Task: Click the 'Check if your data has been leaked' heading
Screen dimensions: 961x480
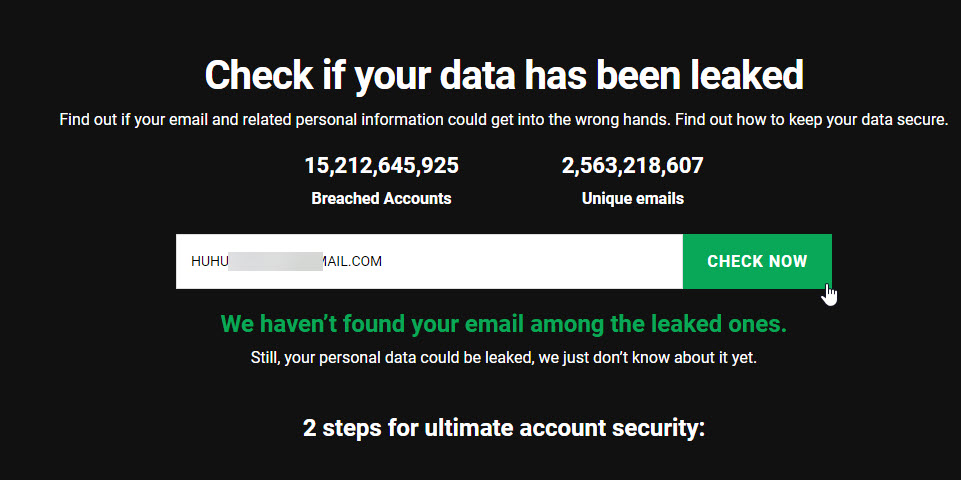Action: click(x=504, y=75)
